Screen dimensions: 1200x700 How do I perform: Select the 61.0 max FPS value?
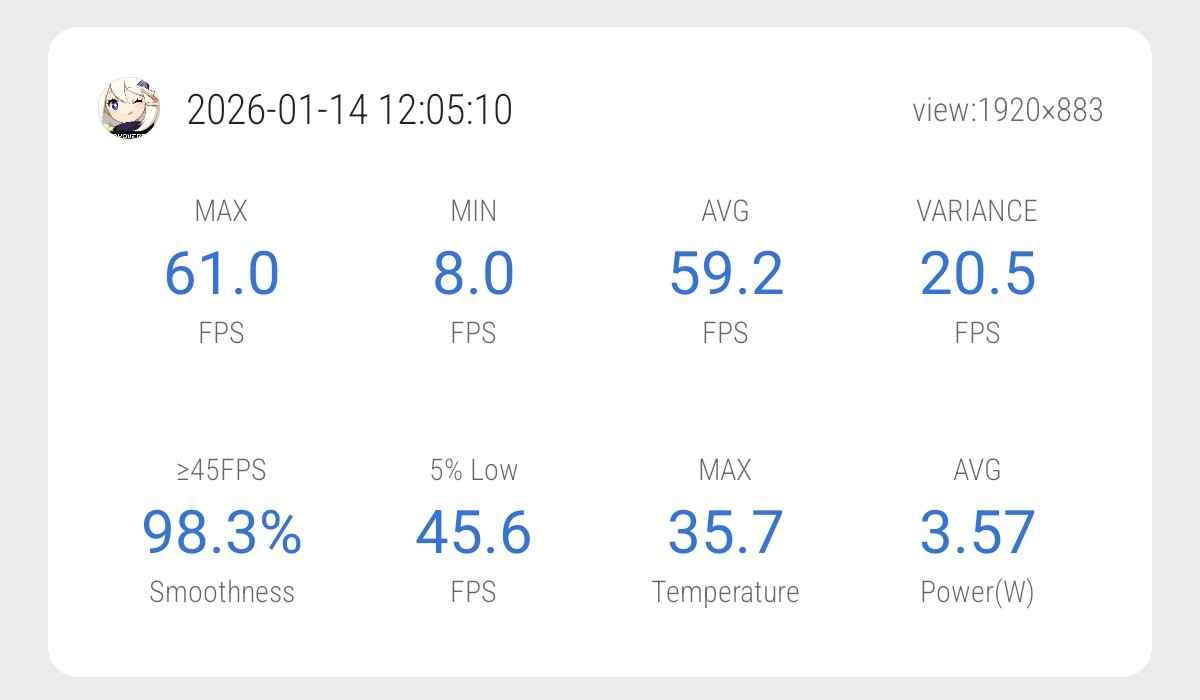point(221,273)
